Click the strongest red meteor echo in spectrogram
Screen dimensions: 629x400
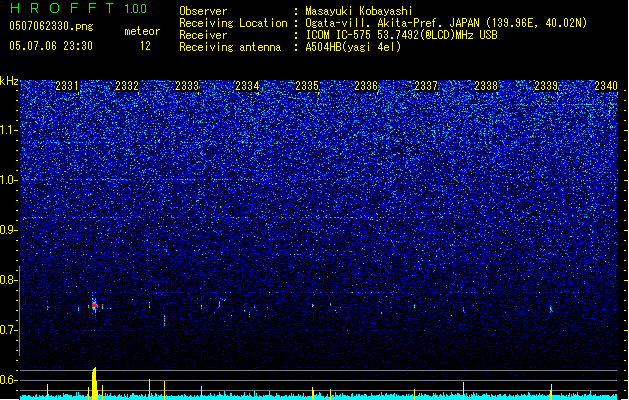click(x=94, y=306)
